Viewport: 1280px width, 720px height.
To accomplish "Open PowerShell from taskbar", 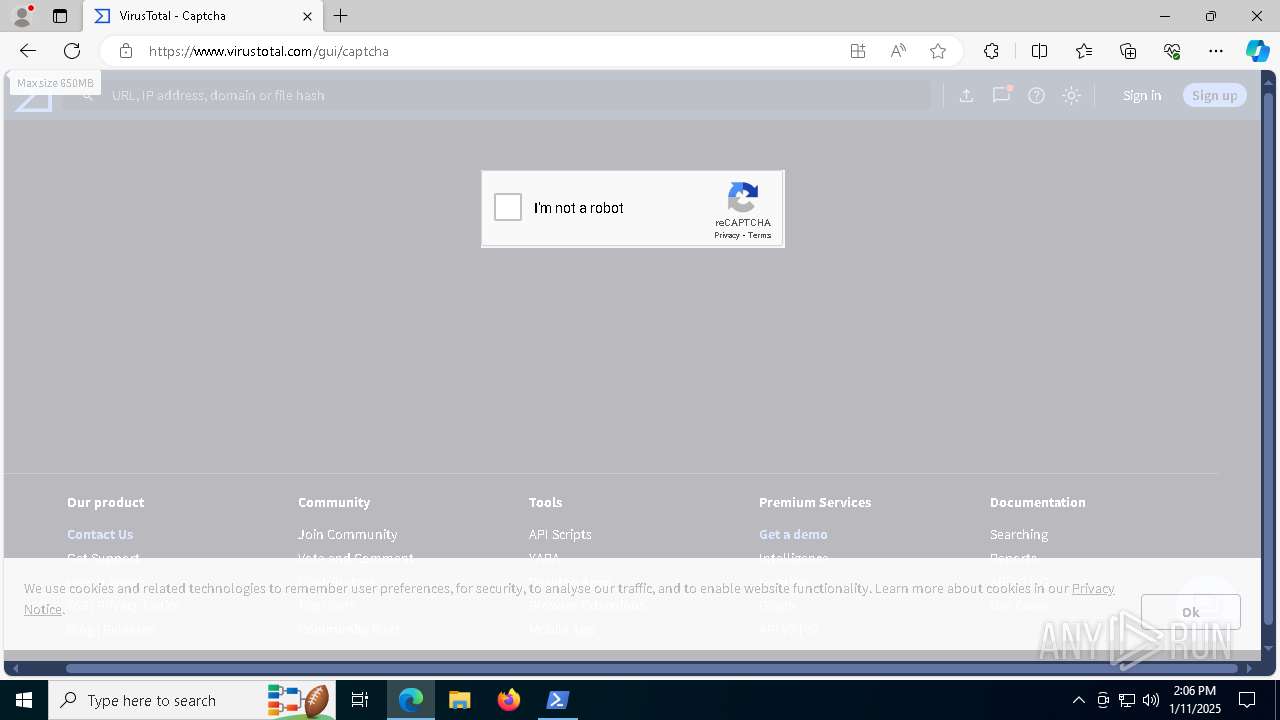I will (558, 700).
